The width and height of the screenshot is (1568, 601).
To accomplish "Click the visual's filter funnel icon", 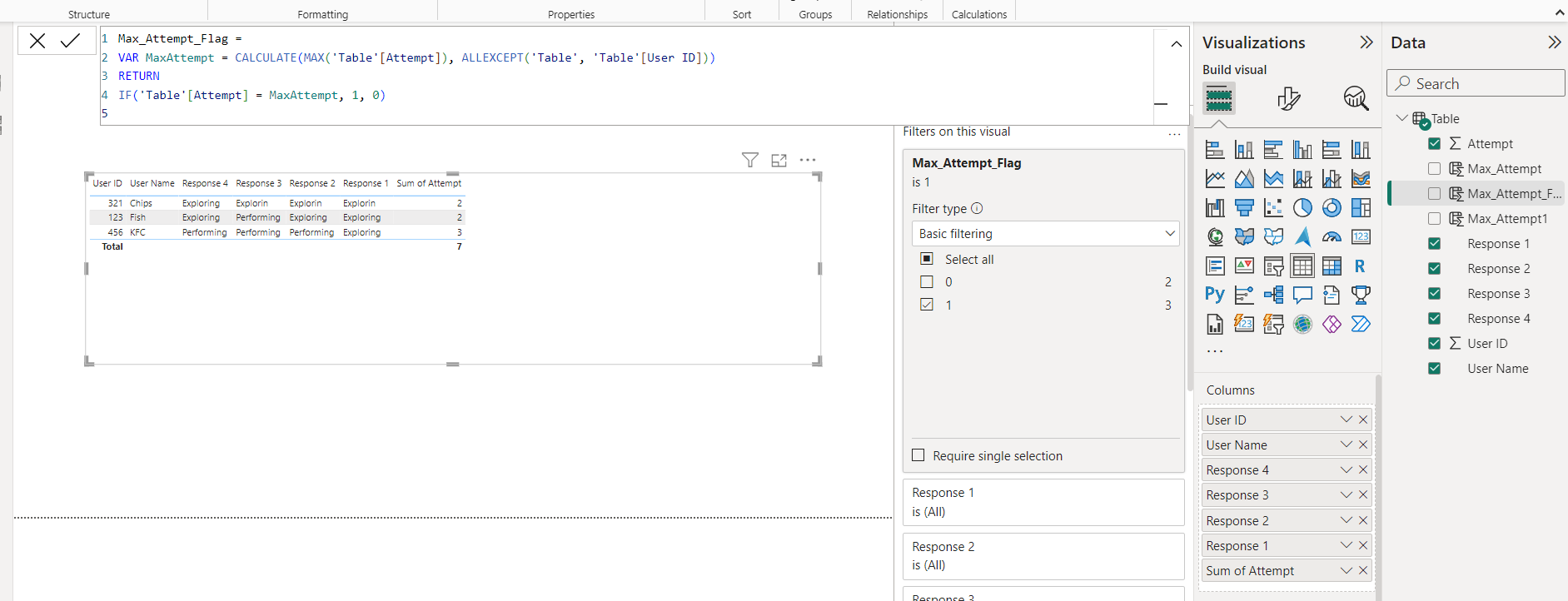I will (750, 160).
